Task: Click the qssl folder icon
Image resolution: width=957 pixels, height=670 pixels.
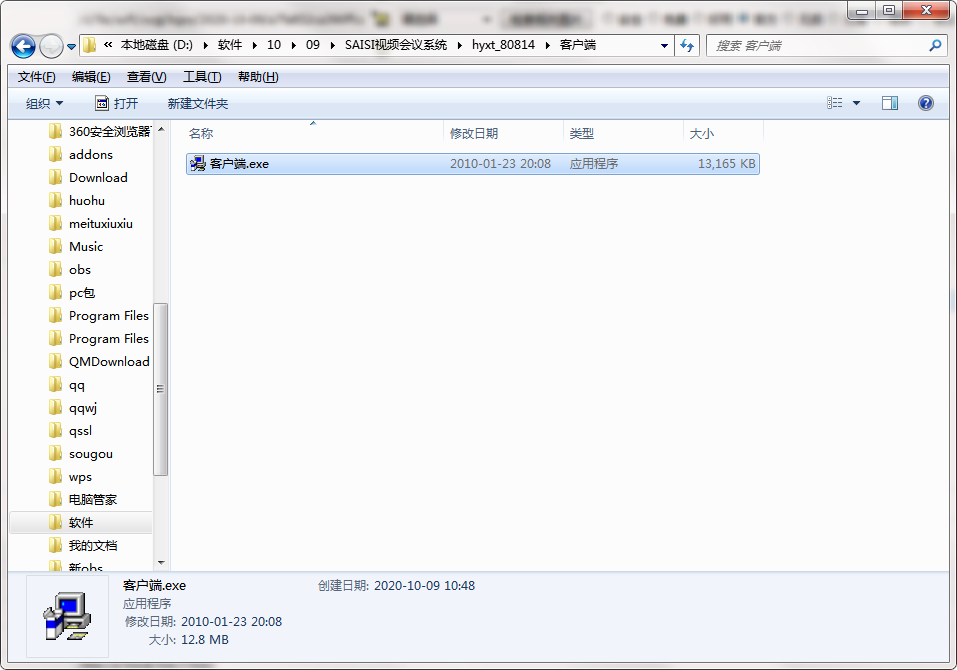Action: click(56, 431)
